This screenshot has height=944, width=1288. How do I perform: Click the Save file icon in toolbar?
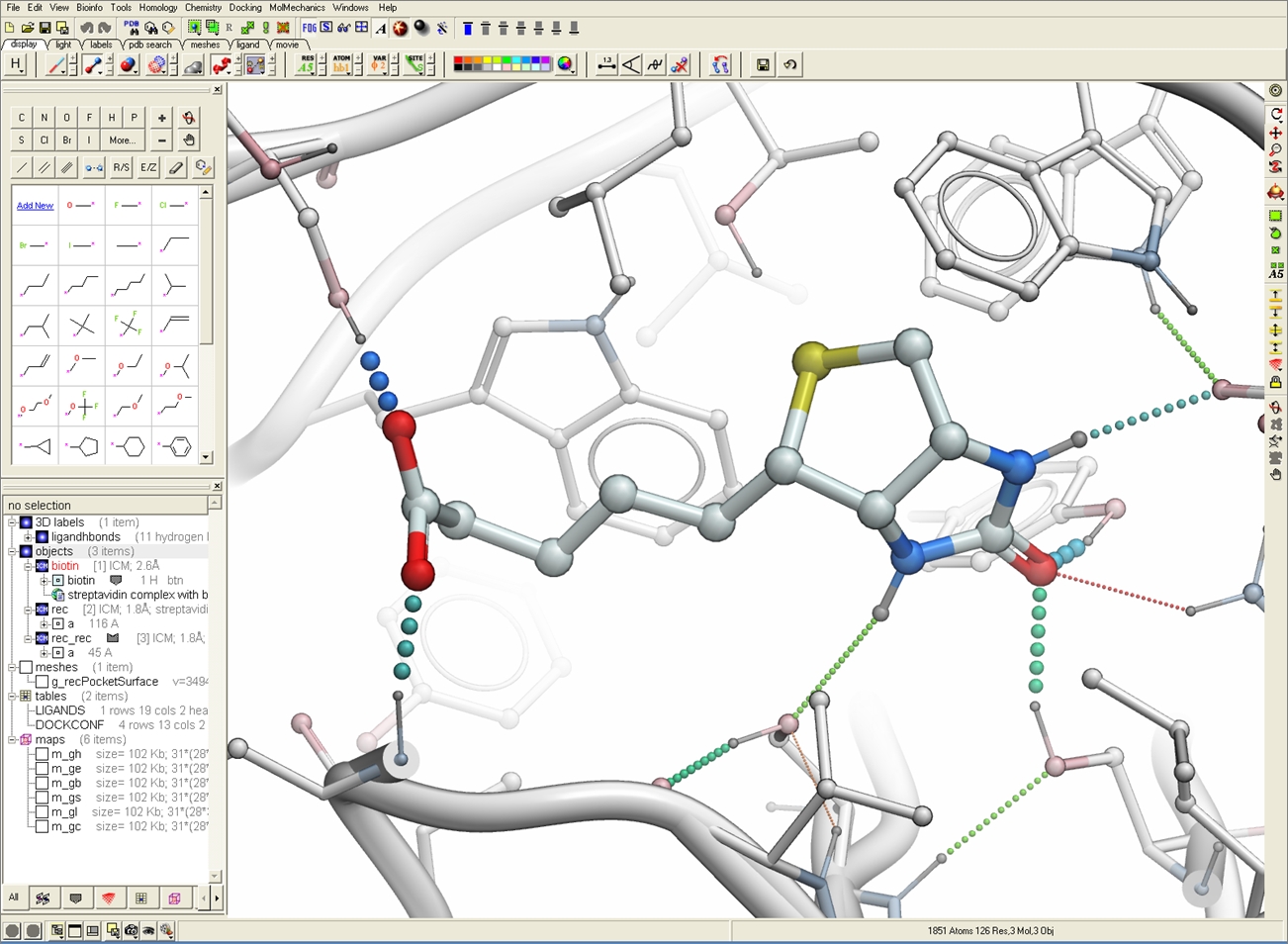[45, 29]
